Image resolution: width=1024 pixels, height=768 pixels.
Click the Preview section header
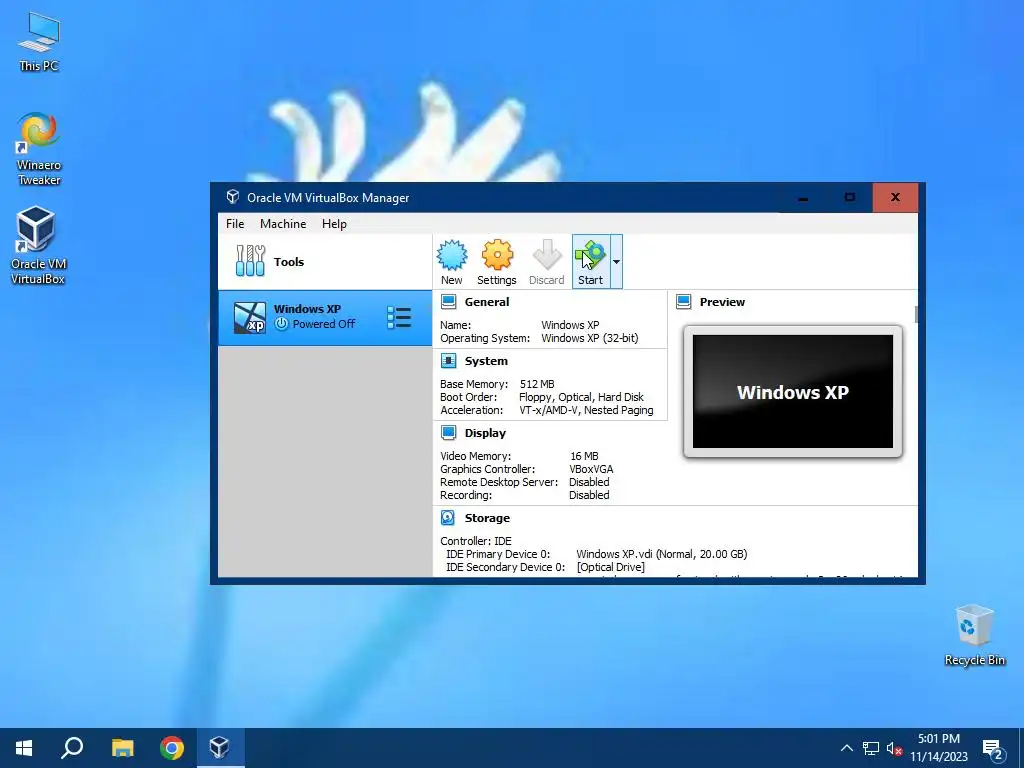coord(722,302)
